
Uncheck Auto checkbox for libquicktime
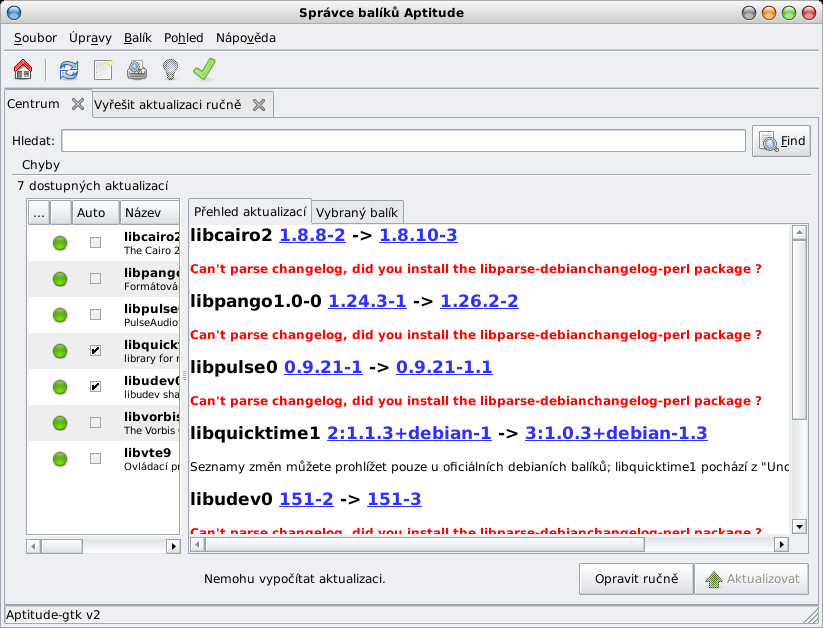pyautogui.click(x=96, y=350)
